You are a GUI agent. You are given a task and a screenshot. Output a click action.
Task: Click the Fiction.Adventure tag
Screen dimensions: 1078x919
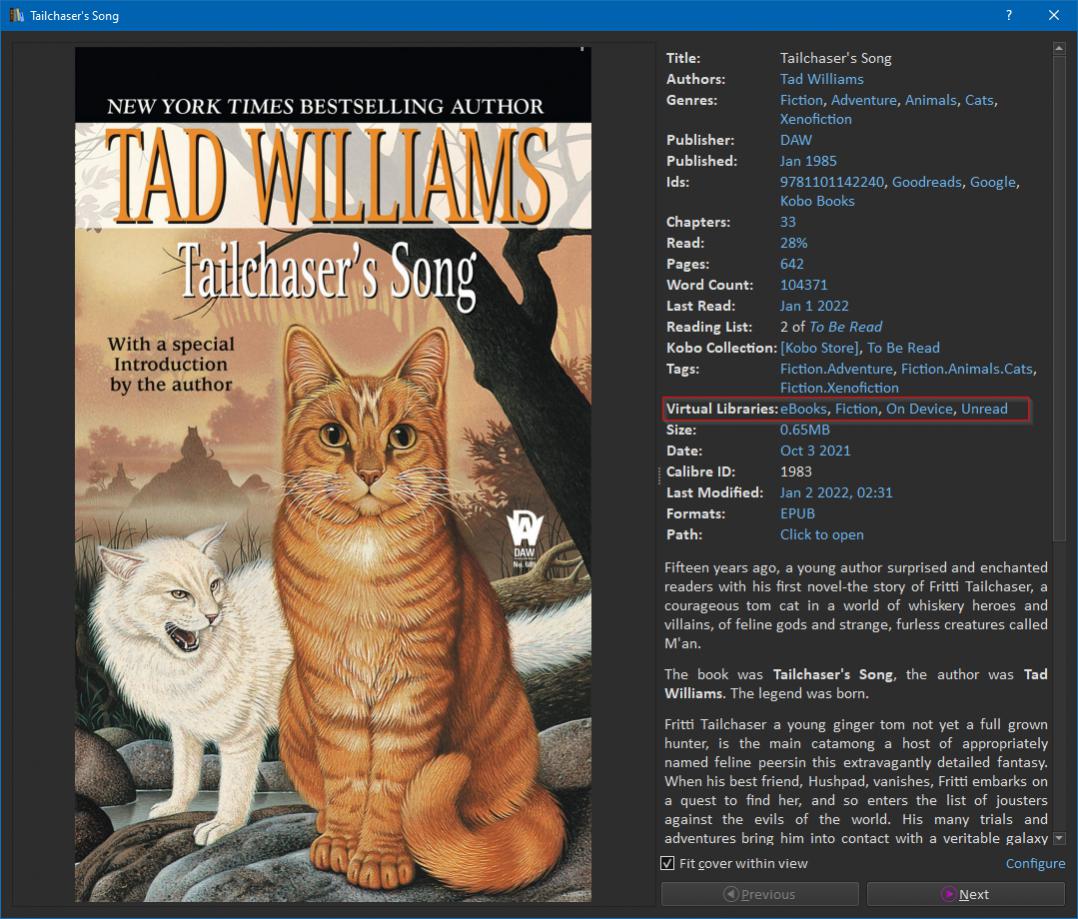(x=836, y=369)
